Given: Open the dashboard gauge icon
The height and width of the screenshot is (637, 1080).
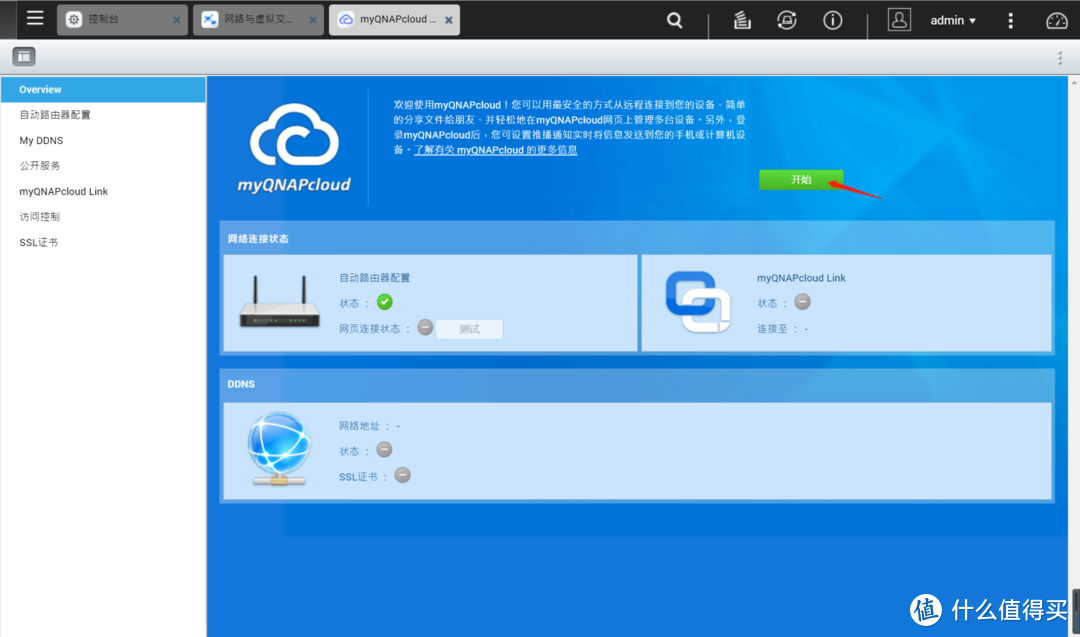Looking at the screenshot, I should tap(1057, 21).
